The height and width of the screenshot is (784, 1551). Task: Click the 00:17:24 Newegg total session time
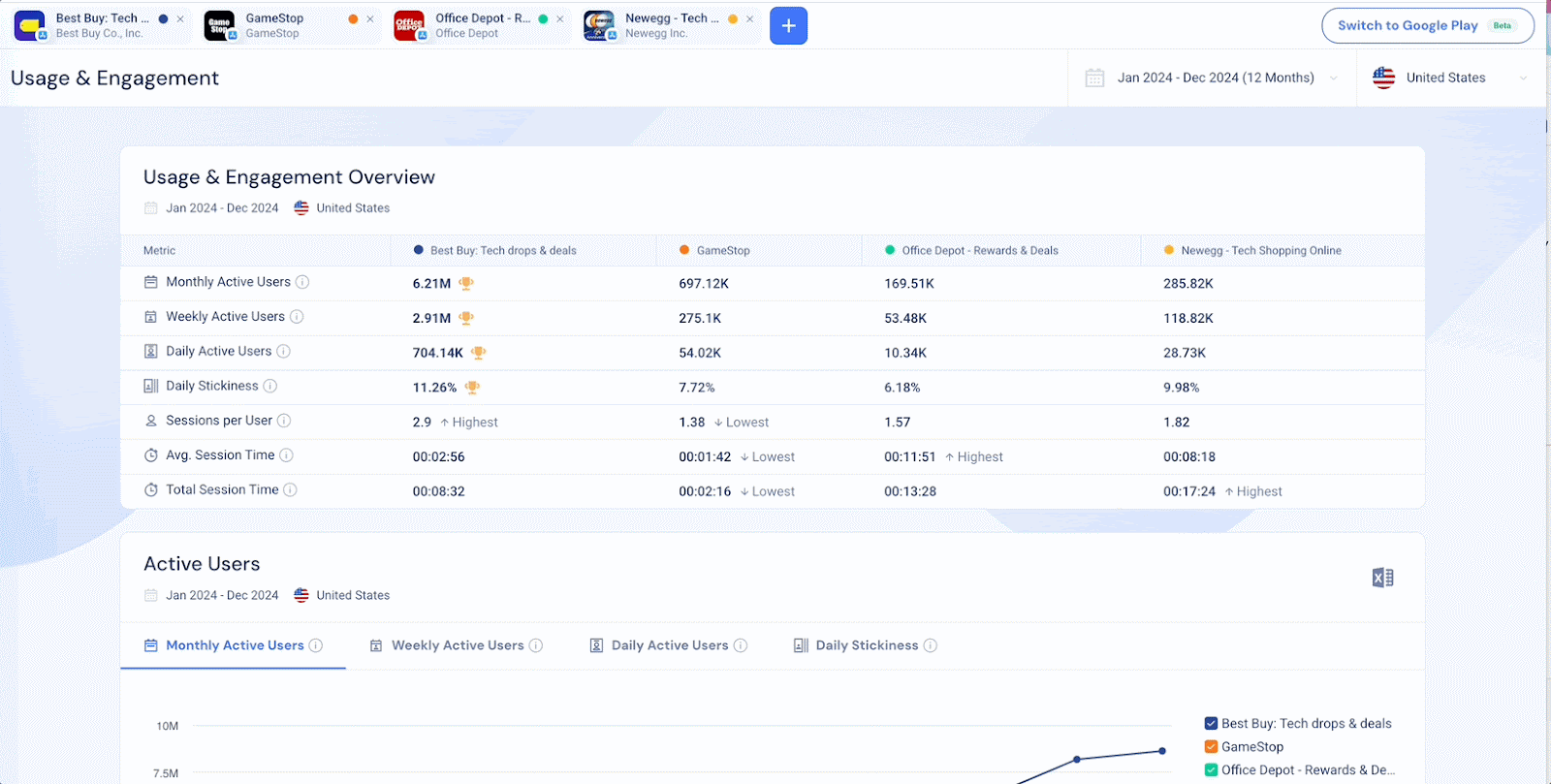coord(1189,491)
